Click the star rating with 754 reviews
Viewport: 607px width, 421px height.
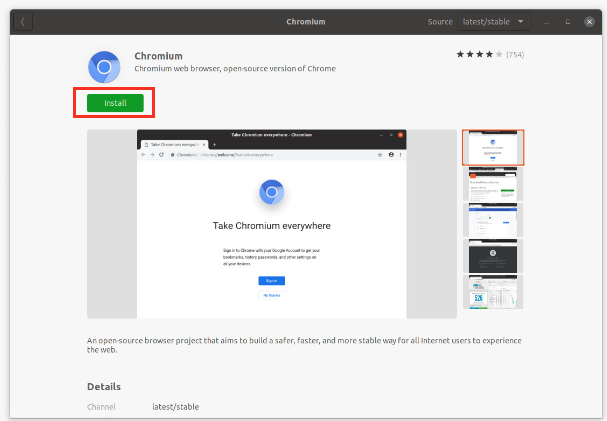[x=490, y=54]
